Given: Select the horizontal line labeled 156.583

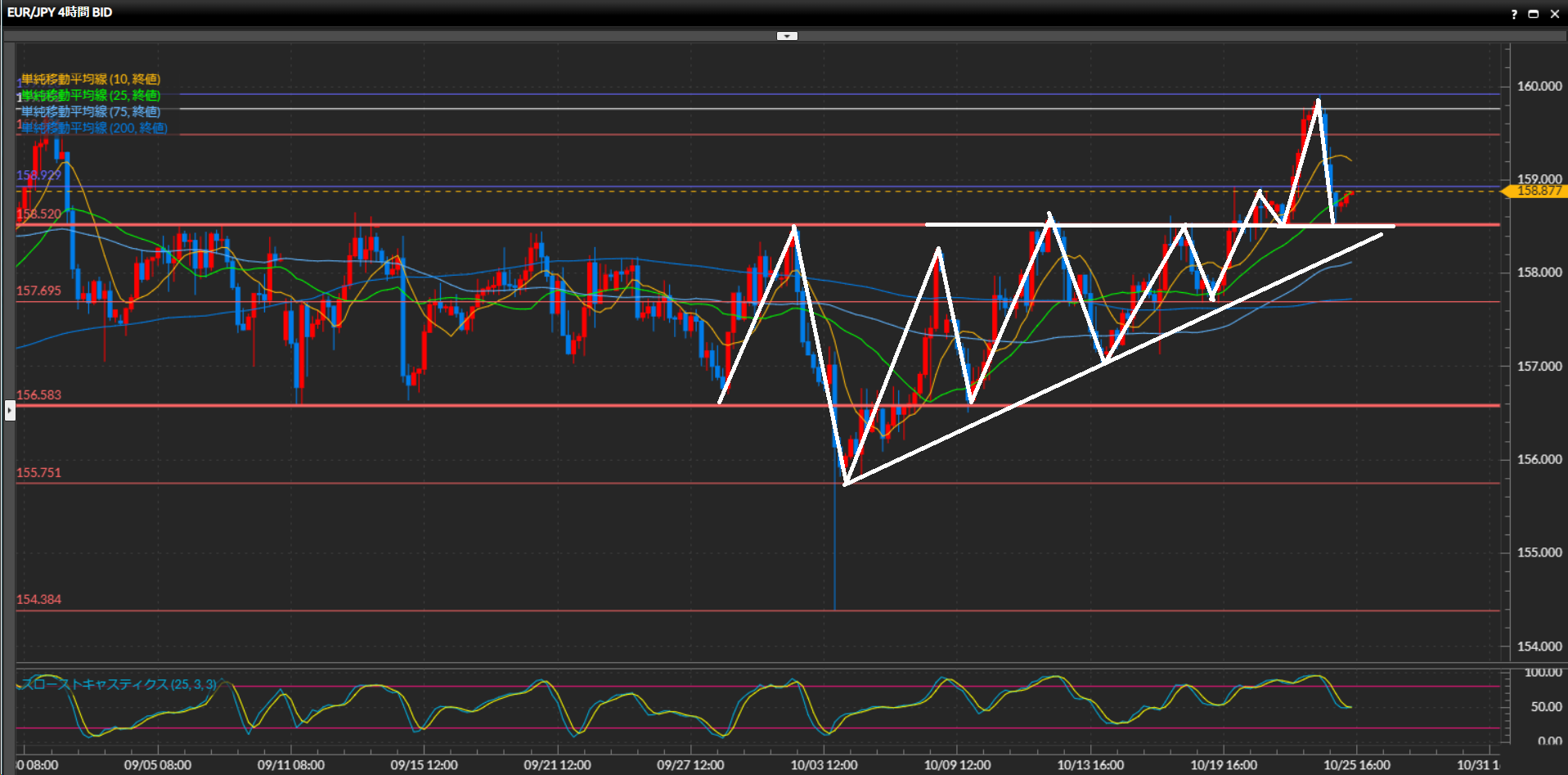Looking at the screenshot, I should 39,395.
